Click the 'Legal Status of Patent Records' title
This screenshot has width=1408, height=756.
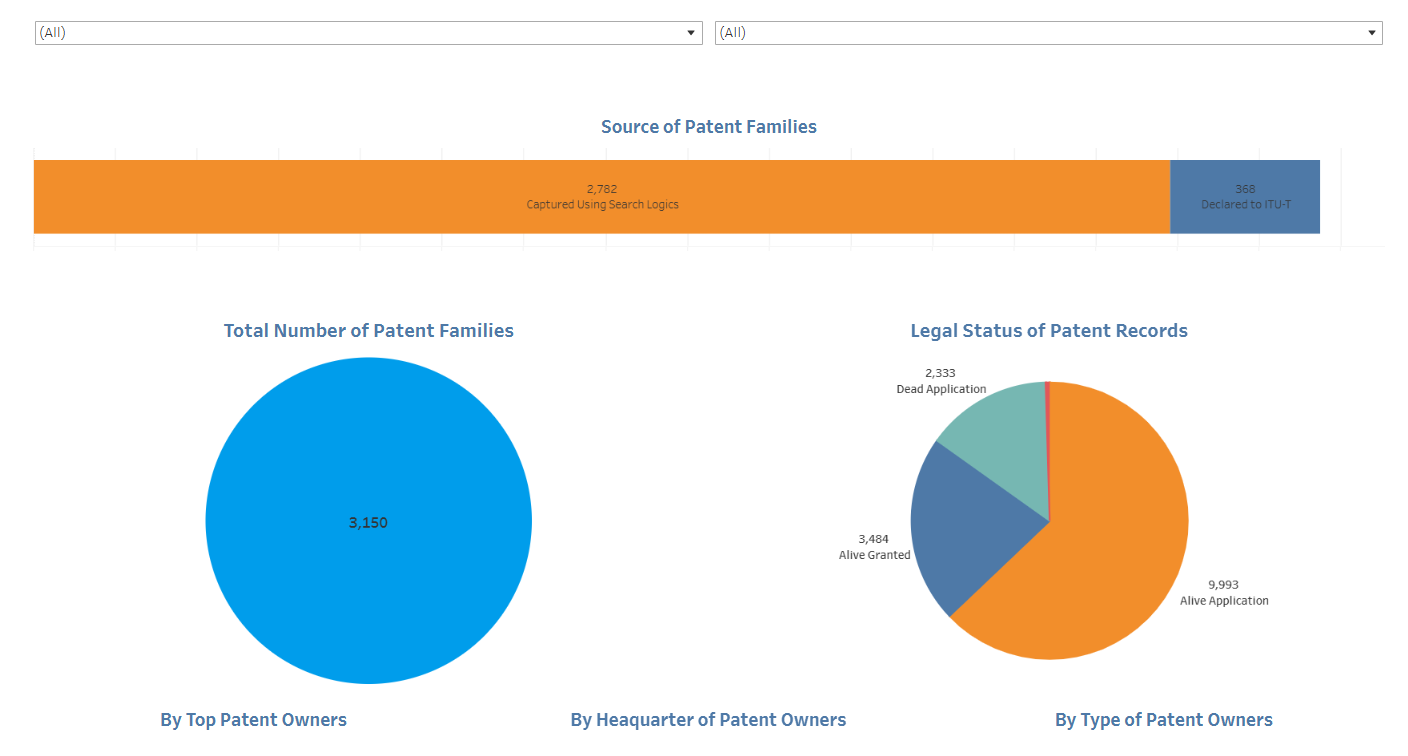coord(1049,331)
